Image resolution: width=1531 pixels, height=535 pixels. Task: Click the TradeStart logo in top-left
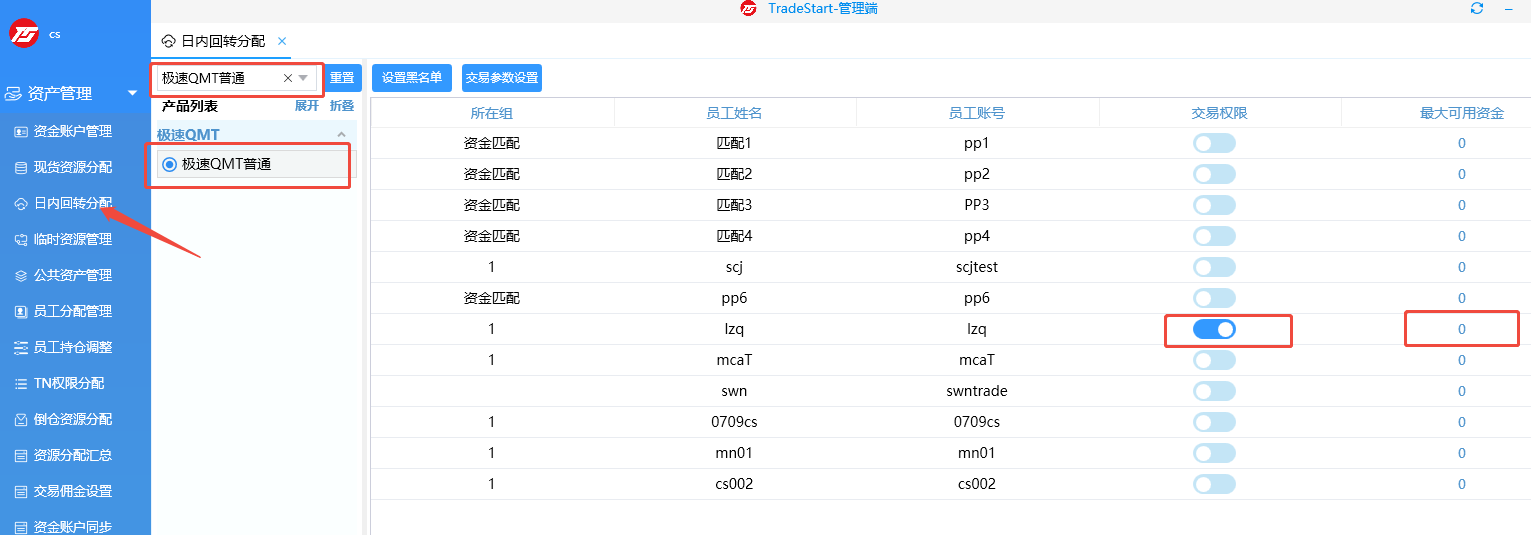24,34
